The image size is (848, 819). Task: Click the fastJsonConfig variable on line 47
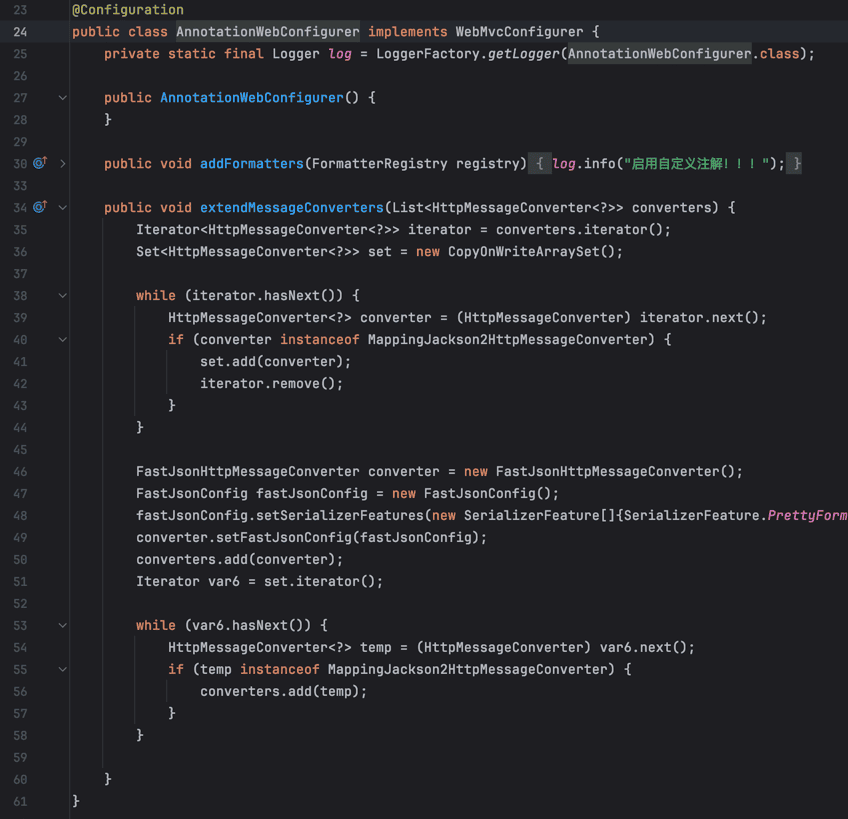point(312,493)
